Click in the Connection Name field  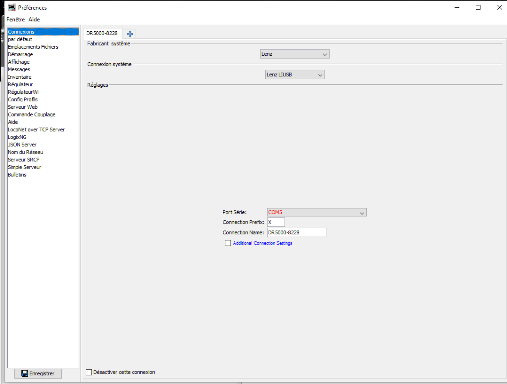click(297, 232)
